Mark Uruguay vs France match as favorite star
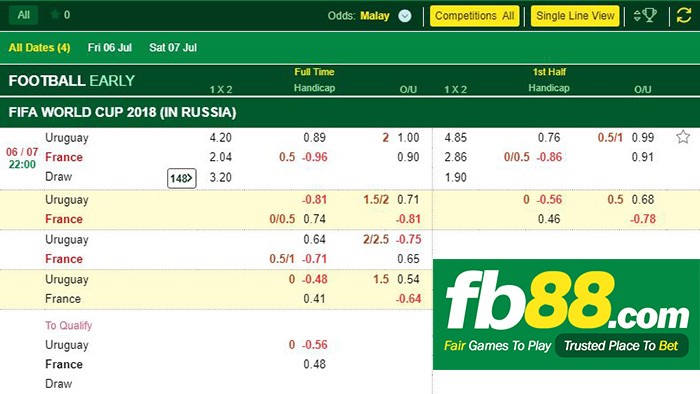Image resolution: width=700 pixels, height=394 pixels. pyautogui.click(x=683, y=137)
